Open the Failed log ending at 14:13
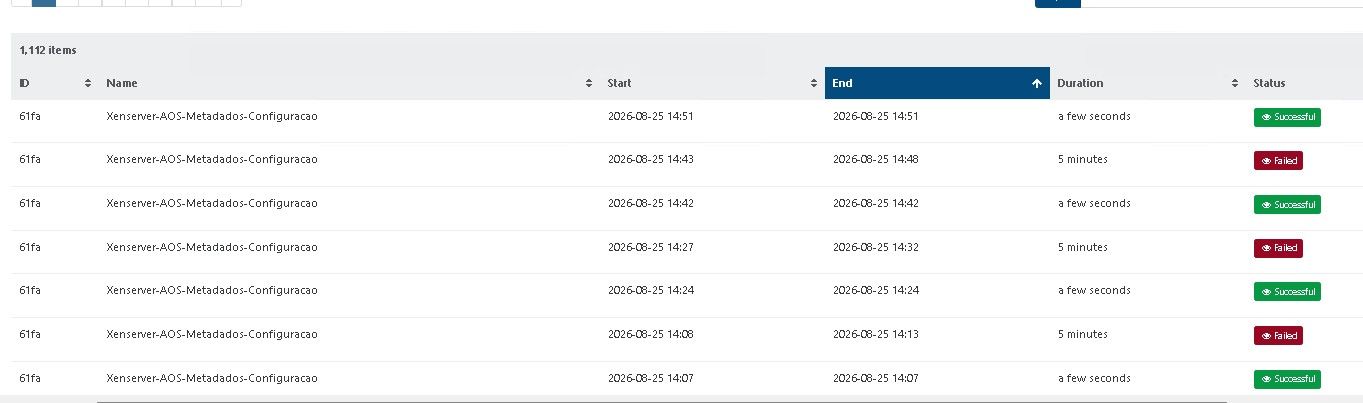 pos(1278,335)
